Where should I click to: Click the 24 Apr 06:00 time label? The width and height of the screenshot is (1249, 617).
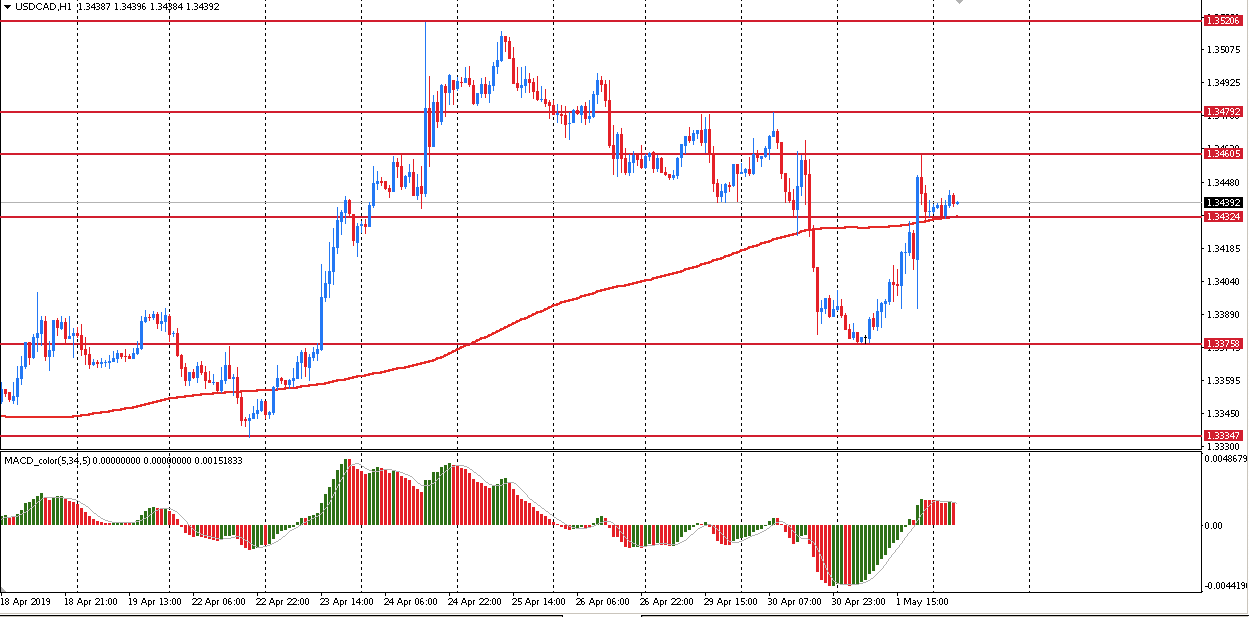tap(411, 602)
